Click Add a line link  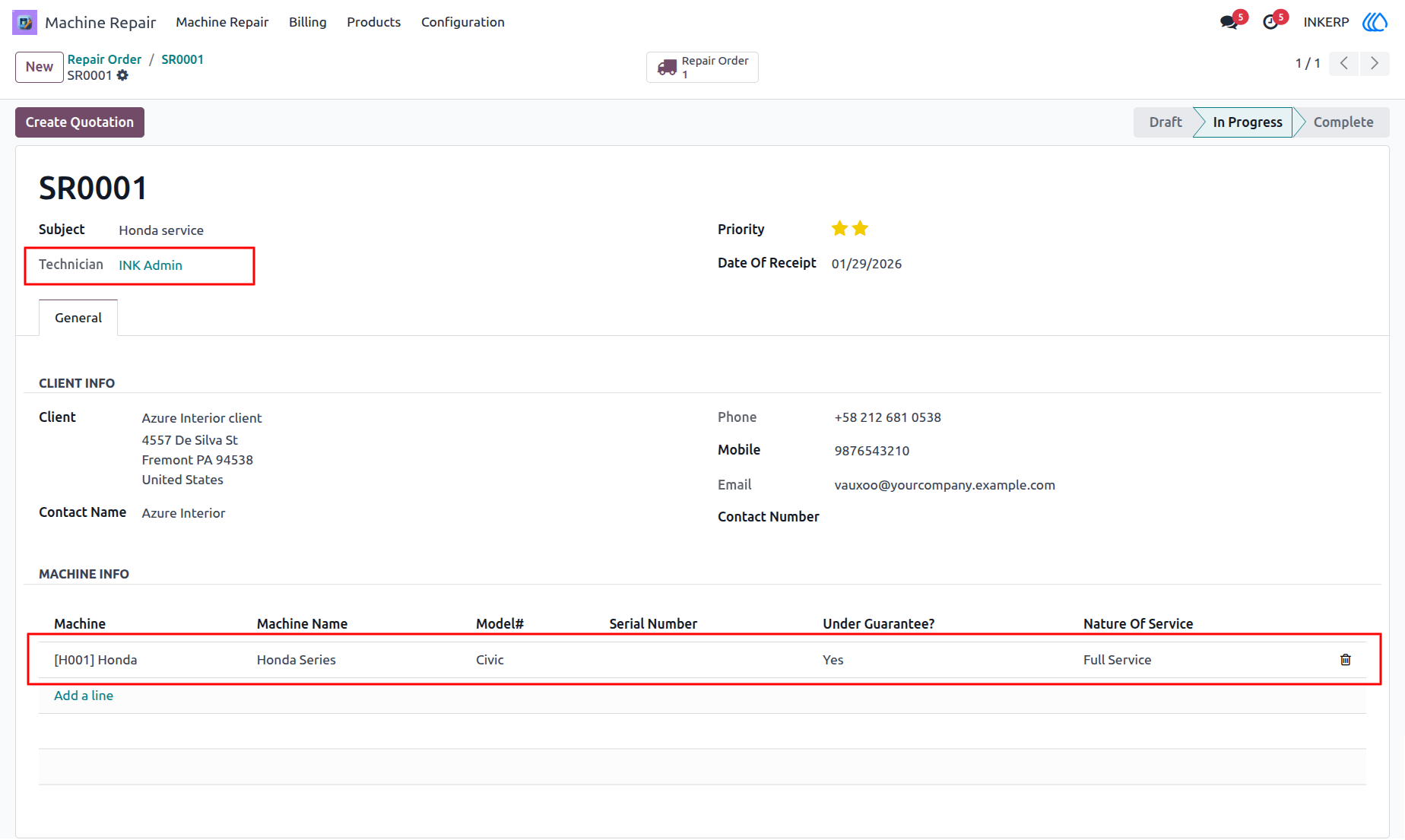[x=84, y=696]
